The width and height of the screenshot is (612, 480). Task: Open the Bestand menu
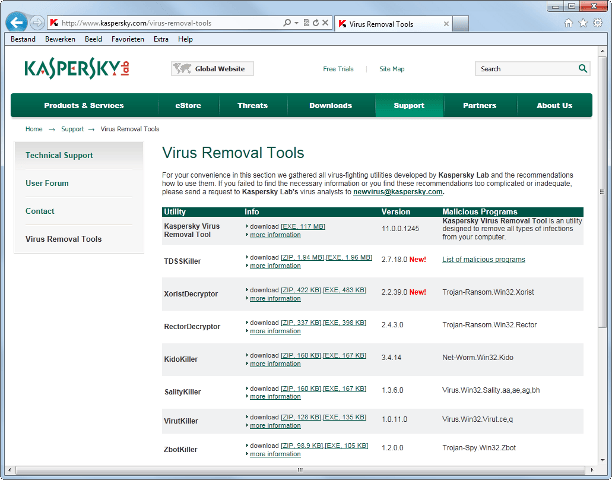point(23,39)
